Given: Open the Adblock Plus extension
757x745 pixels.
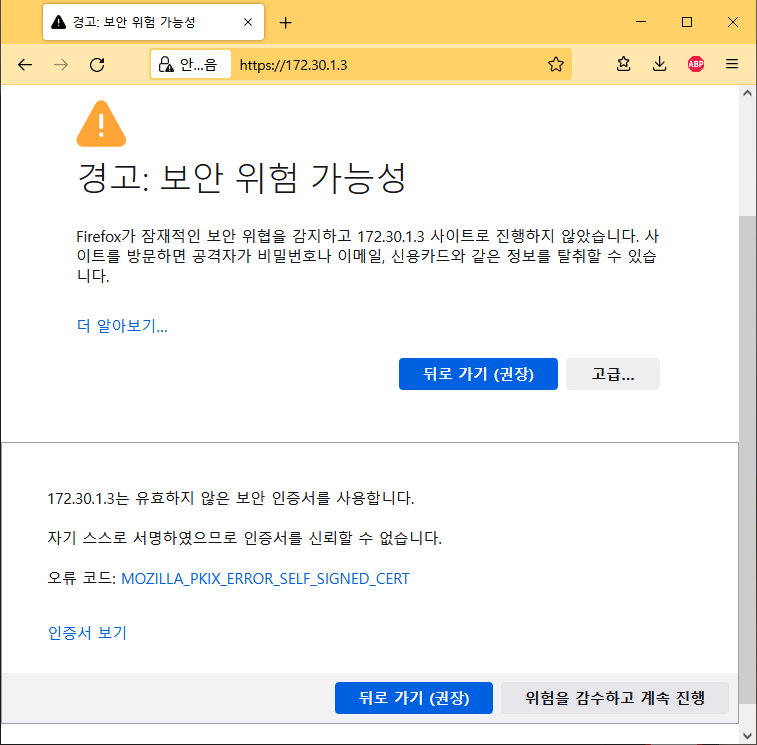Looking at the screenshot, I should pos(696,64).
